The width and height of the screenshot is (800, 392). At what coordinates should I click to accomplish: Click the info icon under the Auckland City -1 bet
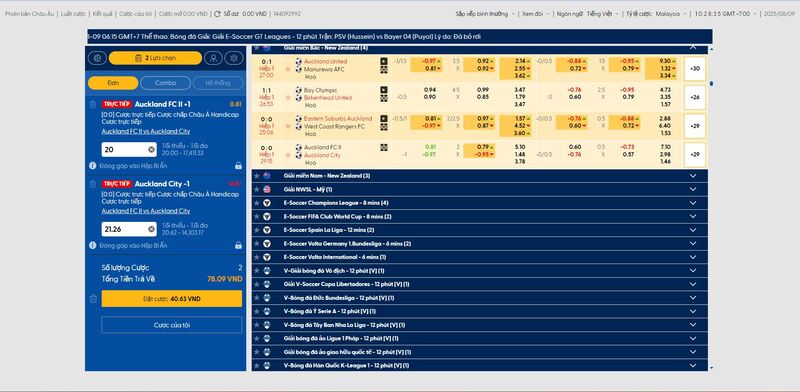tap(92, 246)
